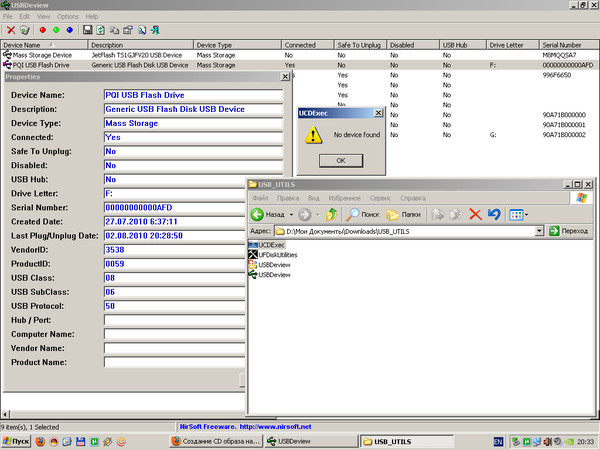Click the green Go button next to address
Image resolution: width=600 pixels, height=450 pixels.
(569, 231)
